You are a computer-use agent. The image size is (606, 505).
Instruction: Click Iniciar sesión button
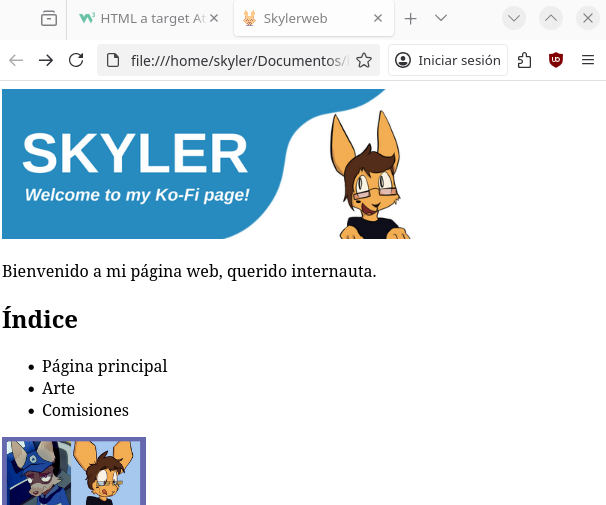tap(448, 60)
